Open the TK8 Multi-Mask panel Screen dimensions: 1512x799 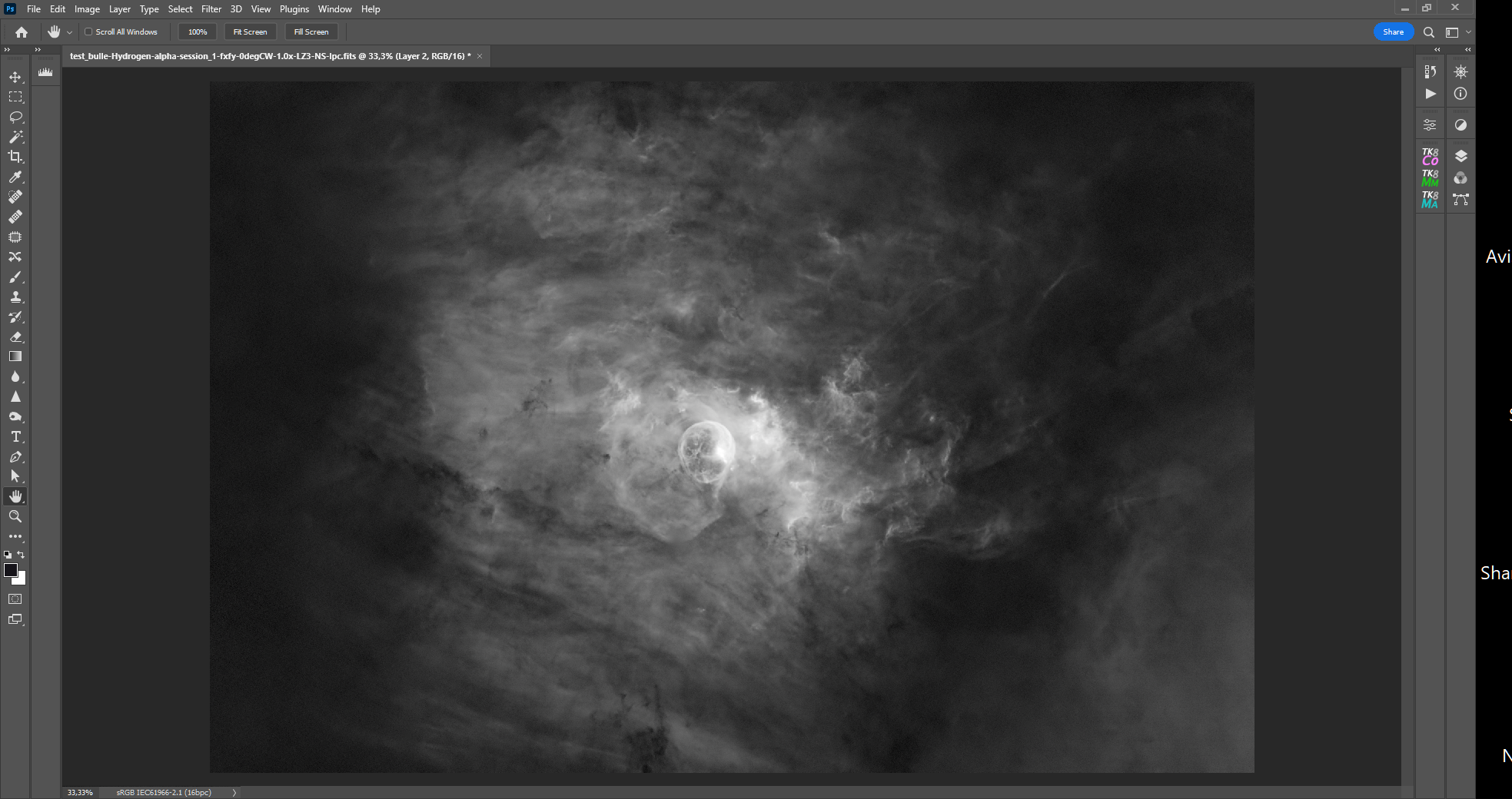coord(1430,177)
